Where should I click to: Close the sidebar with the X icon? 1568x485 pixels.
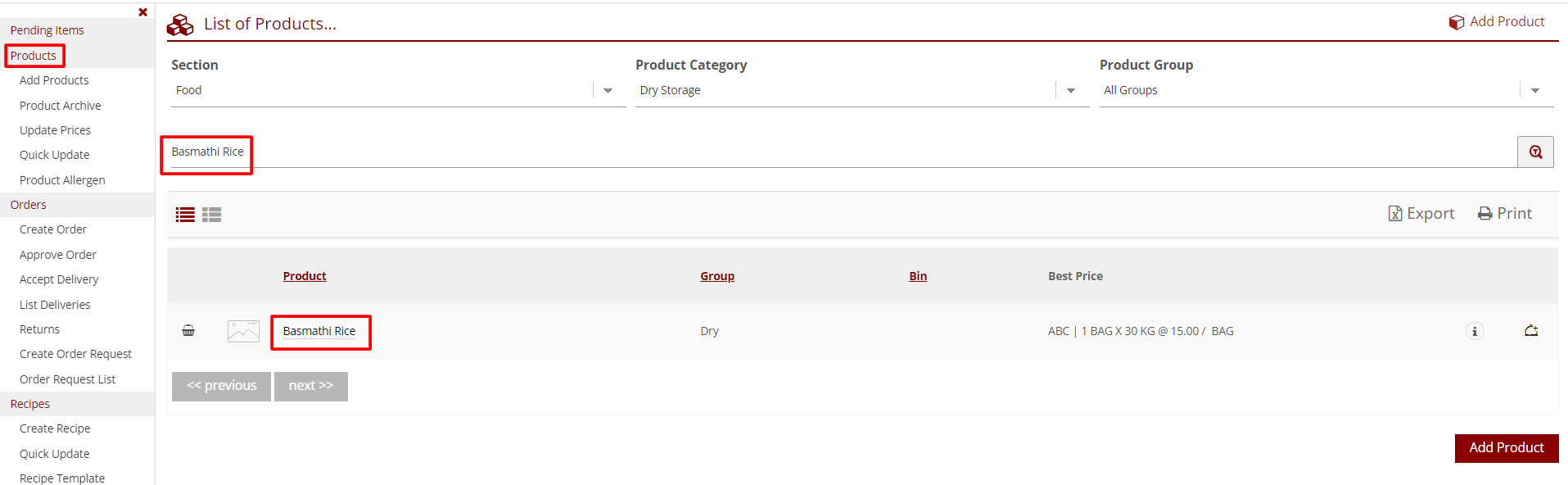pyautogui.click(x=143, y=12)
